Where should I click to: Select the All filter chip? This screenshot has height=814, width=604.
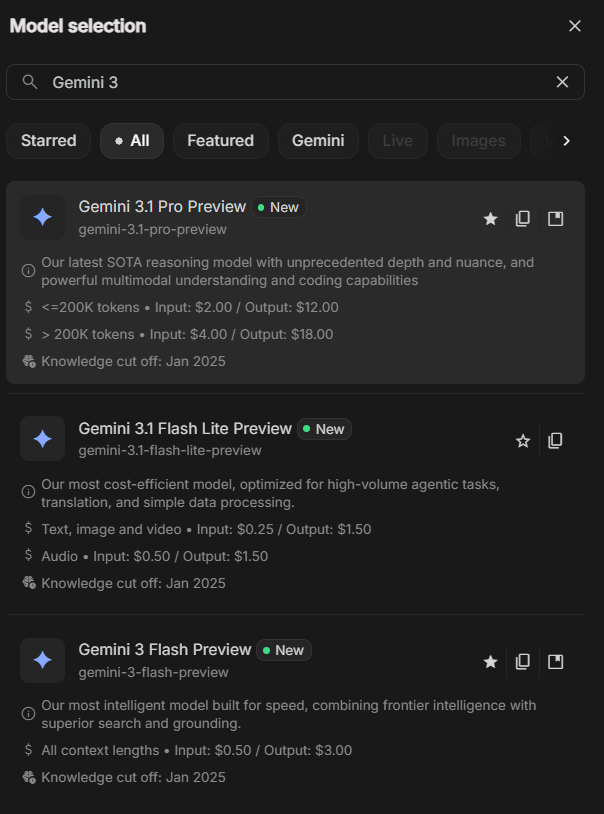tap(132, 141)
